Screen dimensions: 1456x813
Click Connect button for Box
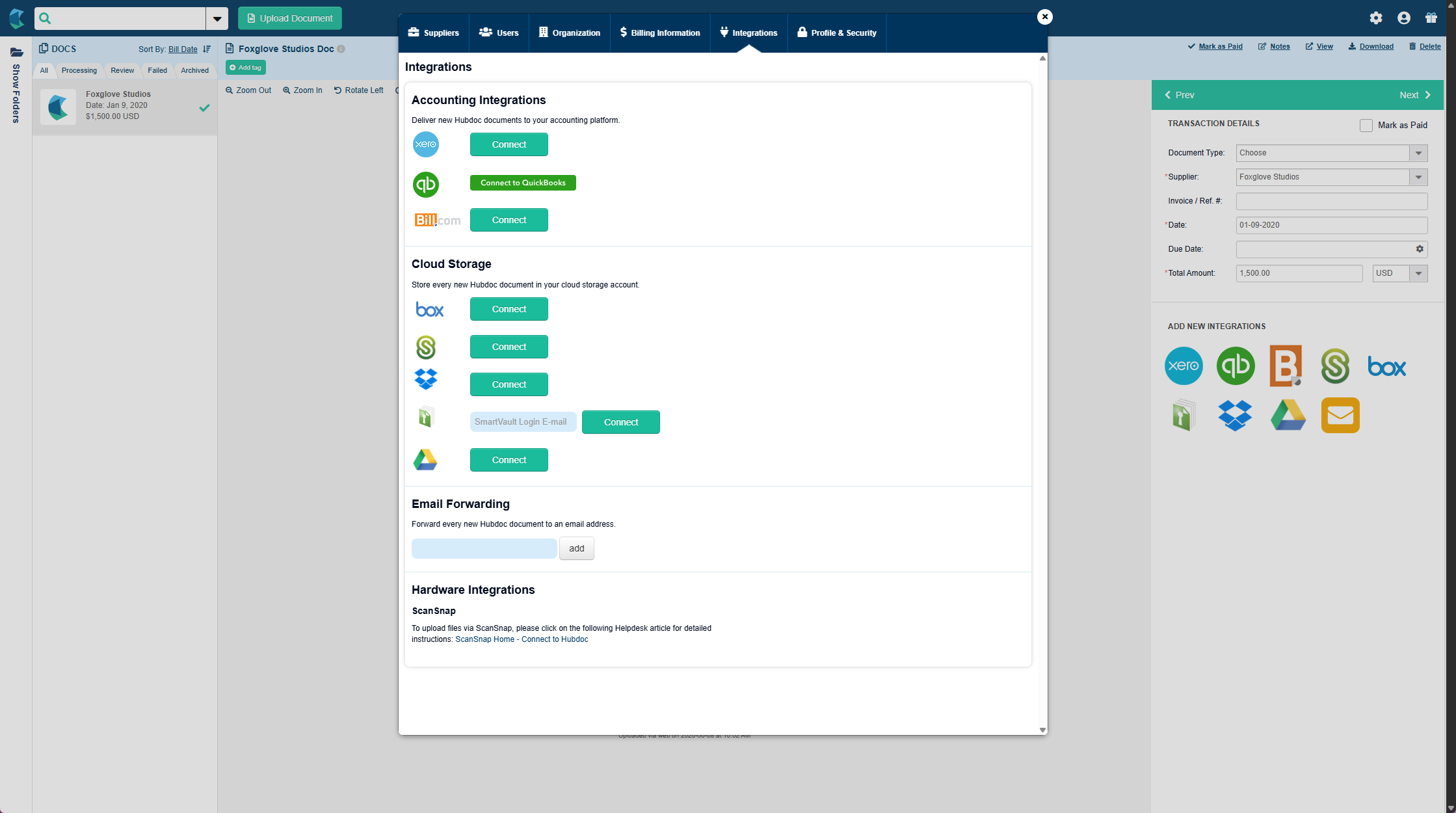(x=509, y=309)
